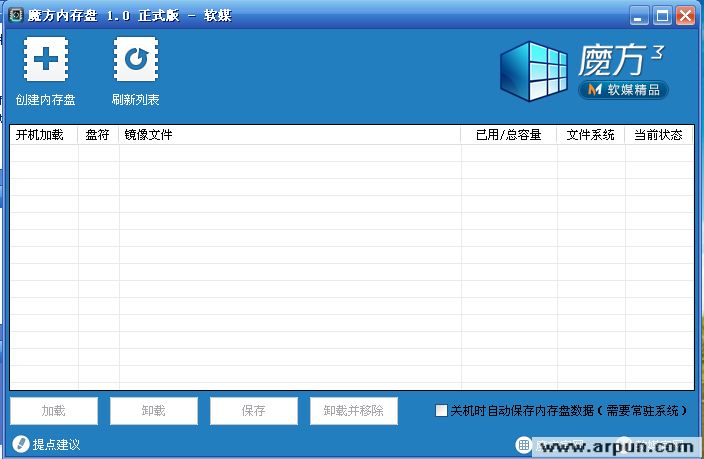Viewport: 704px width, 459px height.
Task: Sort by 盘符 column header
Action: [x=98, y=135]
